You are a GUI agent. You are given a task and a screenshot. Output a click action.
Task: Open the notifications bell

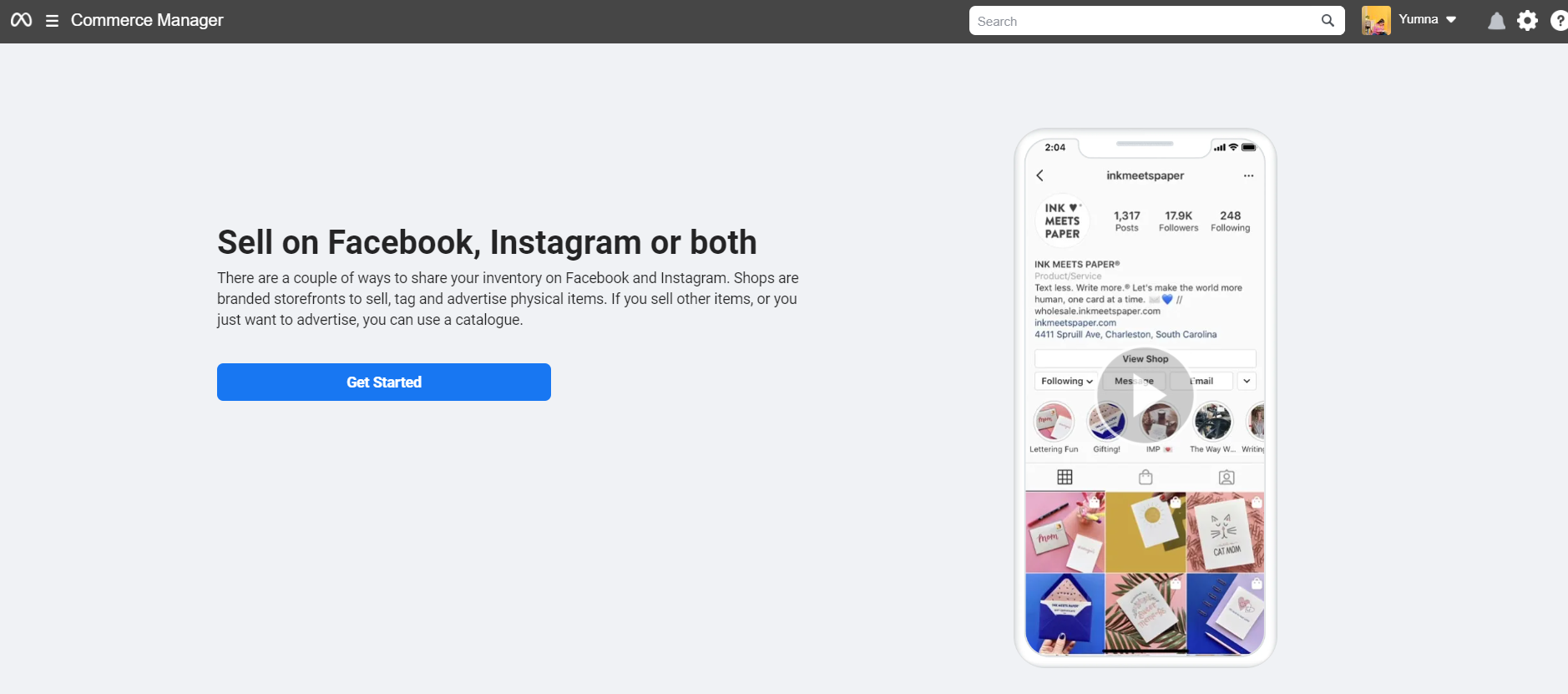(x=1496, y=21)
